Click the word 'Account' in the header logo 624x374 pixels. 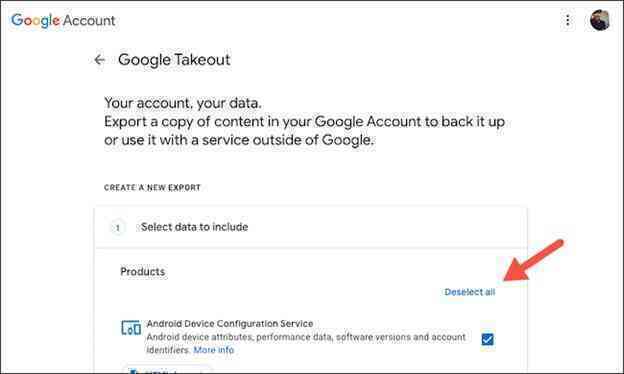[x=89, y=20]
